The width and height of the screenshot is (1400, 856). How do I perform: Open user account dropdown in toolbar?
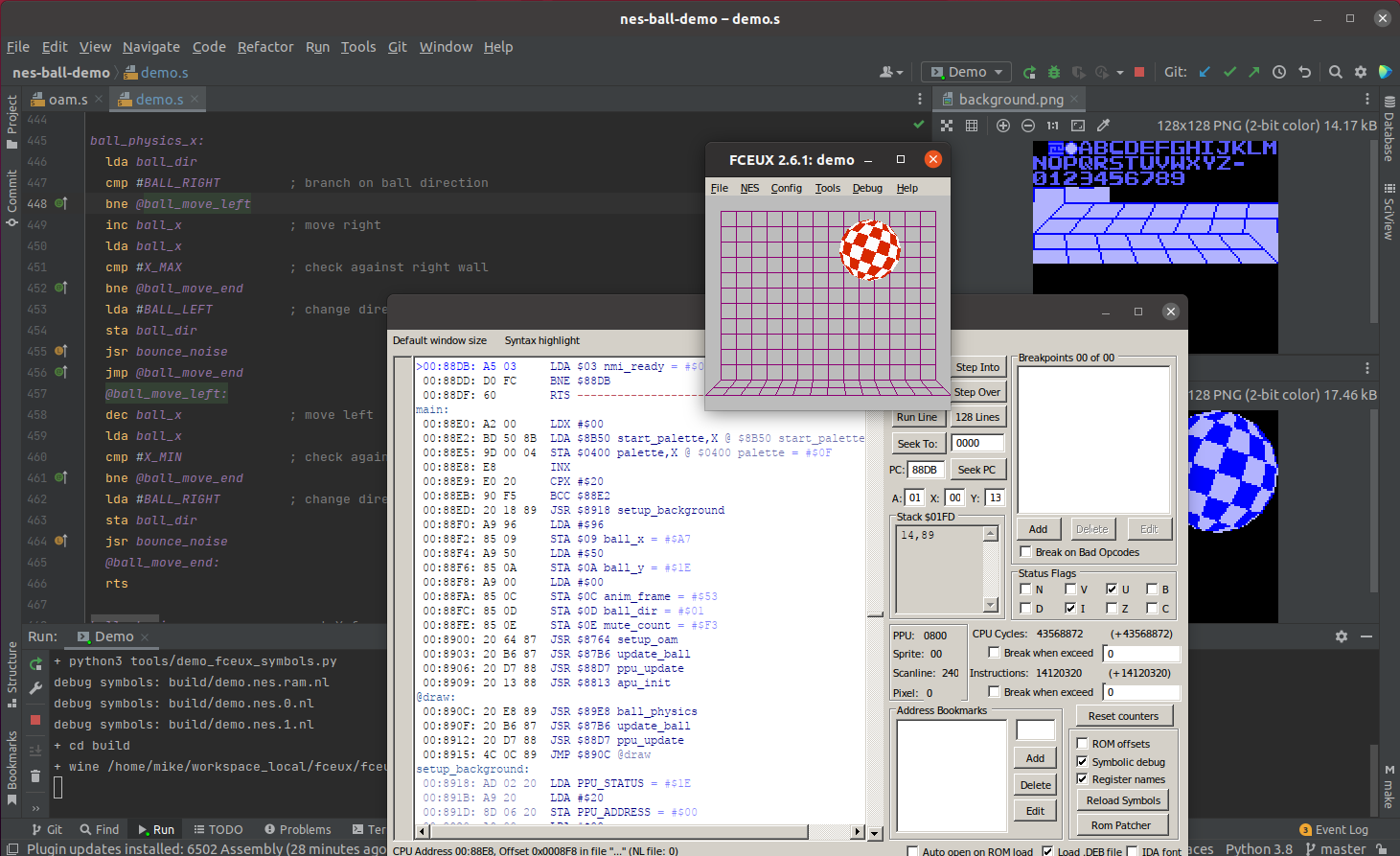pos(891,72)
